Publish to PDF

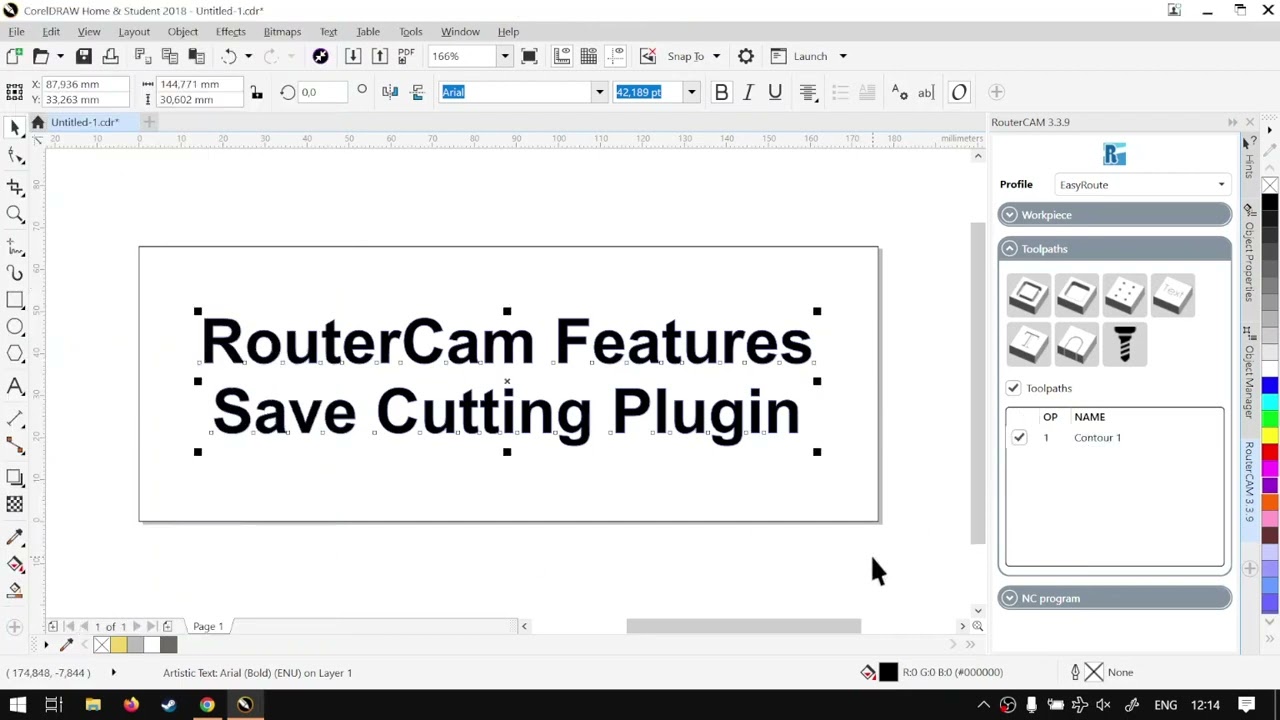406,56
